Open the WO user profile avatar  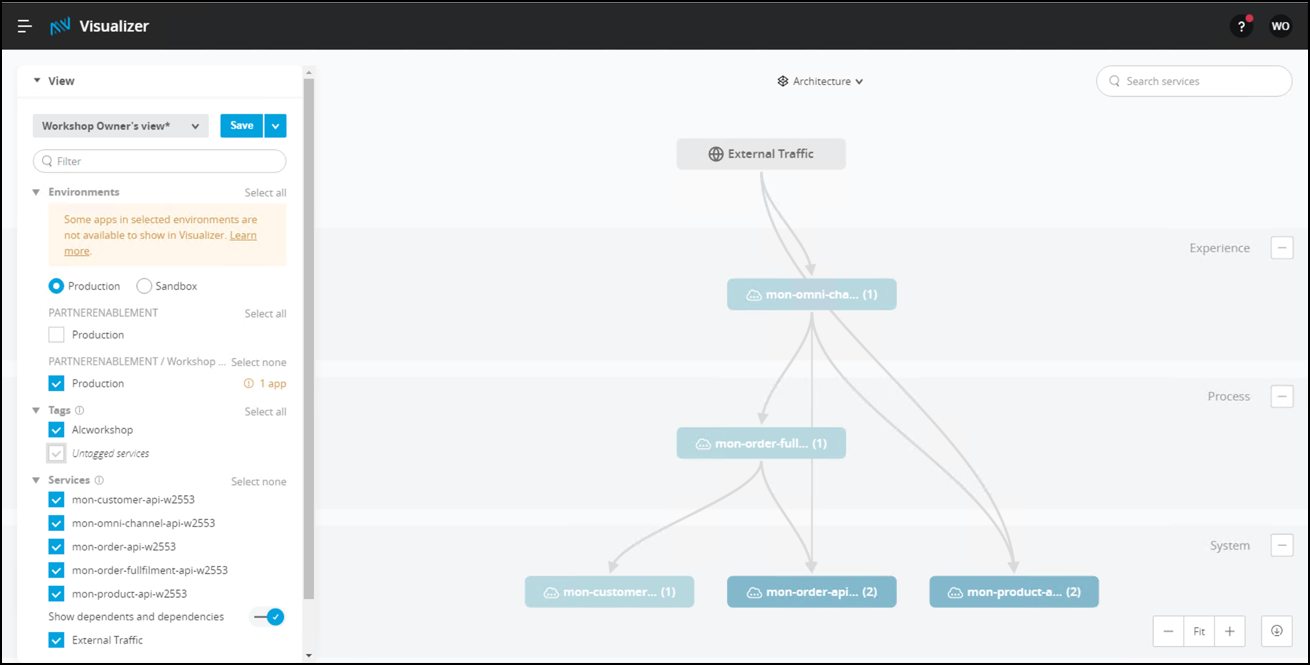(x=1280, y=27)
